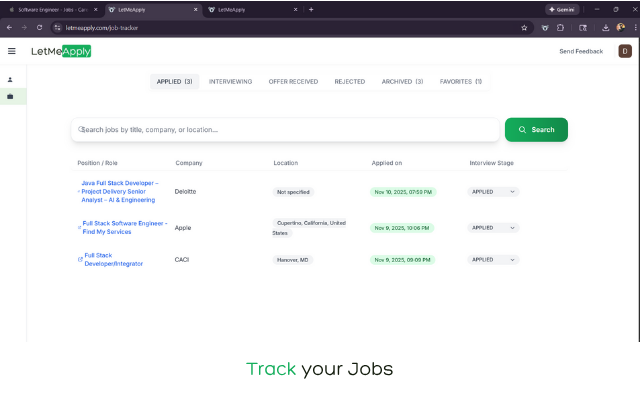Click the Deloitte company cell
Screen dimensions: 640x400
point(185,191)
